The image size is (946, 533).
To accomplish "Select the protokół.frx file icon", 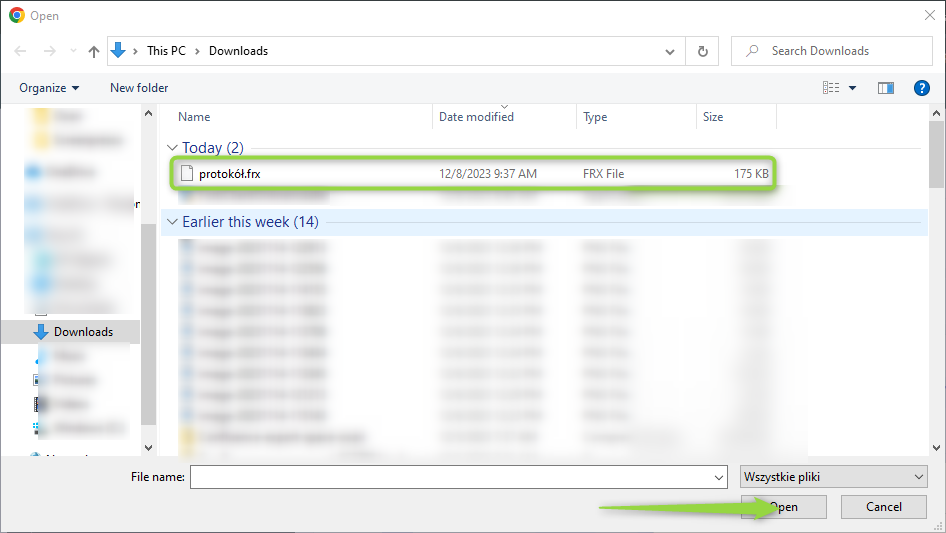I will 186,174.
